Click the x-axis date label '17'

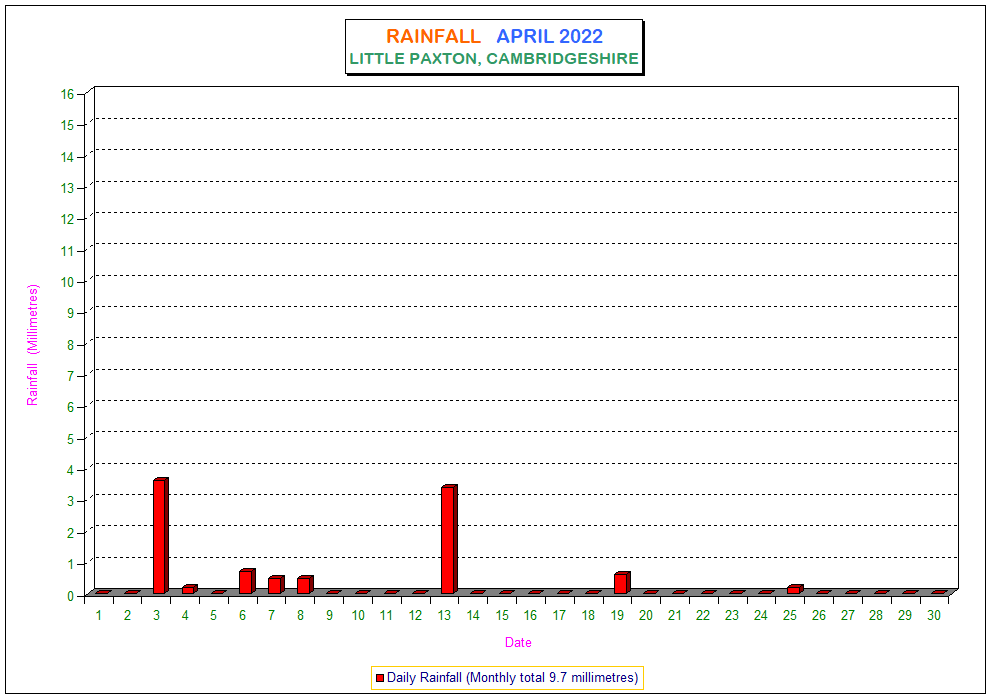click(x=559, y=616)
